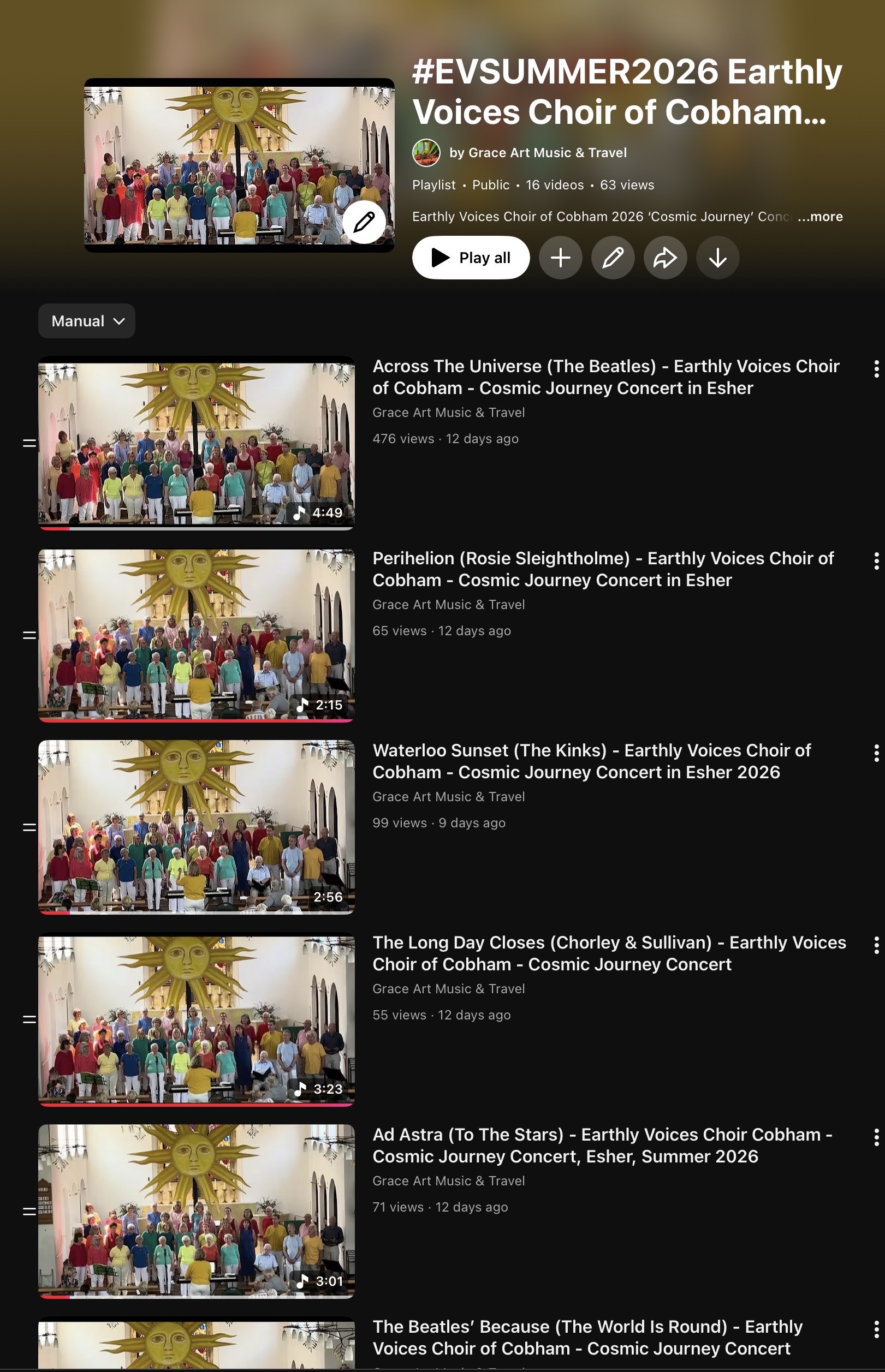The width and height of the screenshot is (885, 1372).
Task: Open options menu for The Long Day Closes
Action: (x=876, y=945)
